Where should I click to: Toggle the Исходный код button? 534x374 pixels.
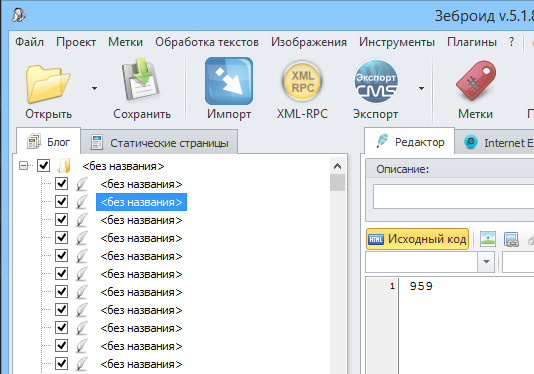pos(418,239)
